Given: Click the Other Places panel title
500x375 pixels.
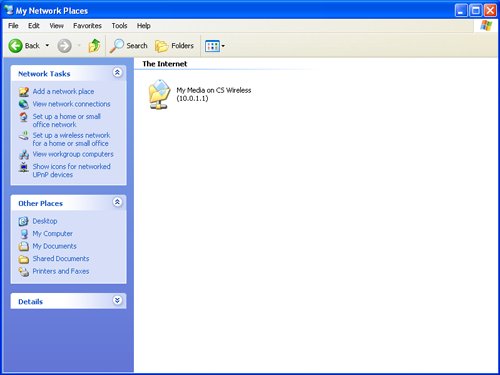Looking at the screenshot, I should (x=40, y=203).
